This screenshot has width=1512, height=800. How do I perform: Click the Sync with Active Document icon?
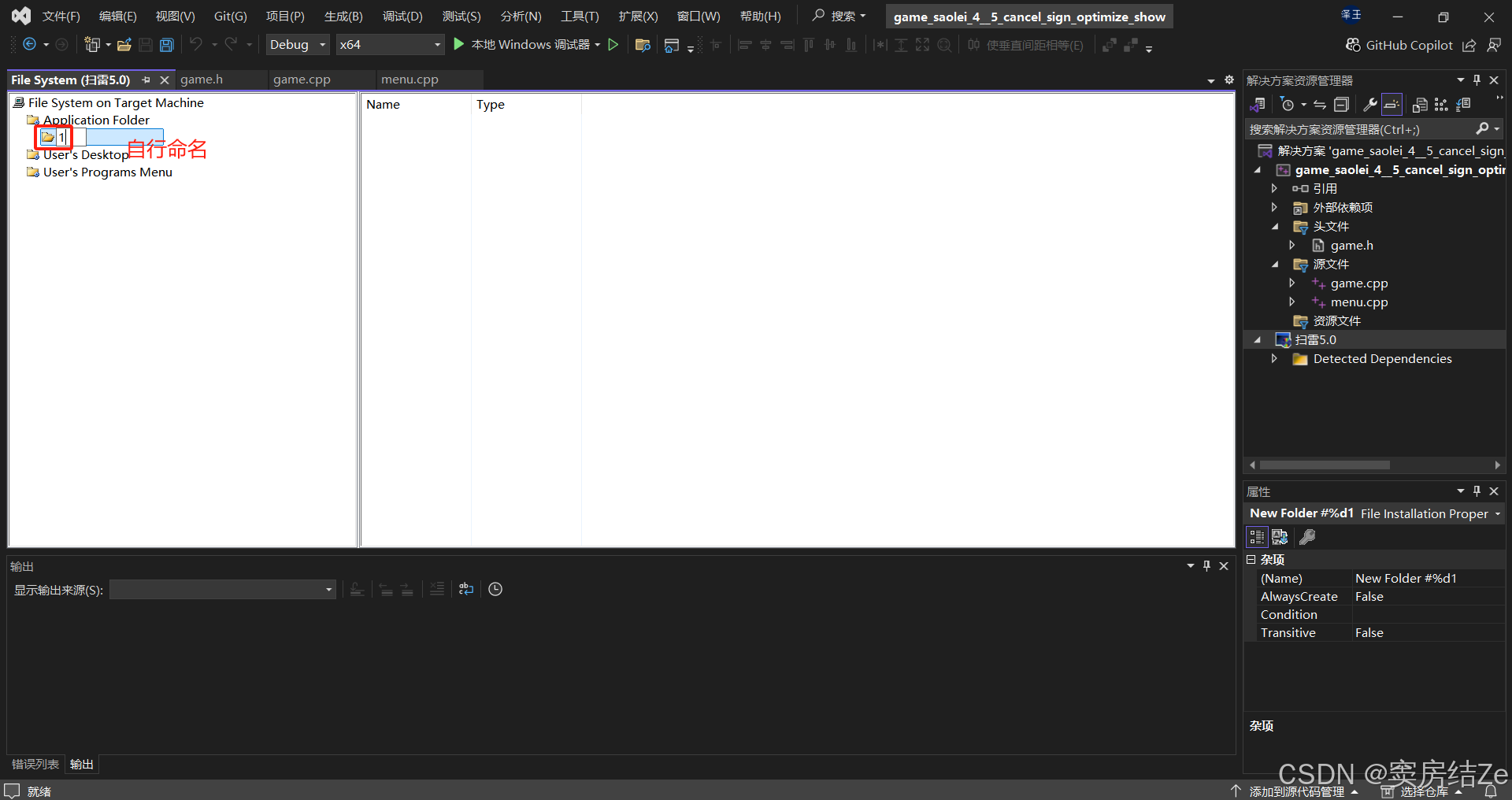tap(1319, 104)
